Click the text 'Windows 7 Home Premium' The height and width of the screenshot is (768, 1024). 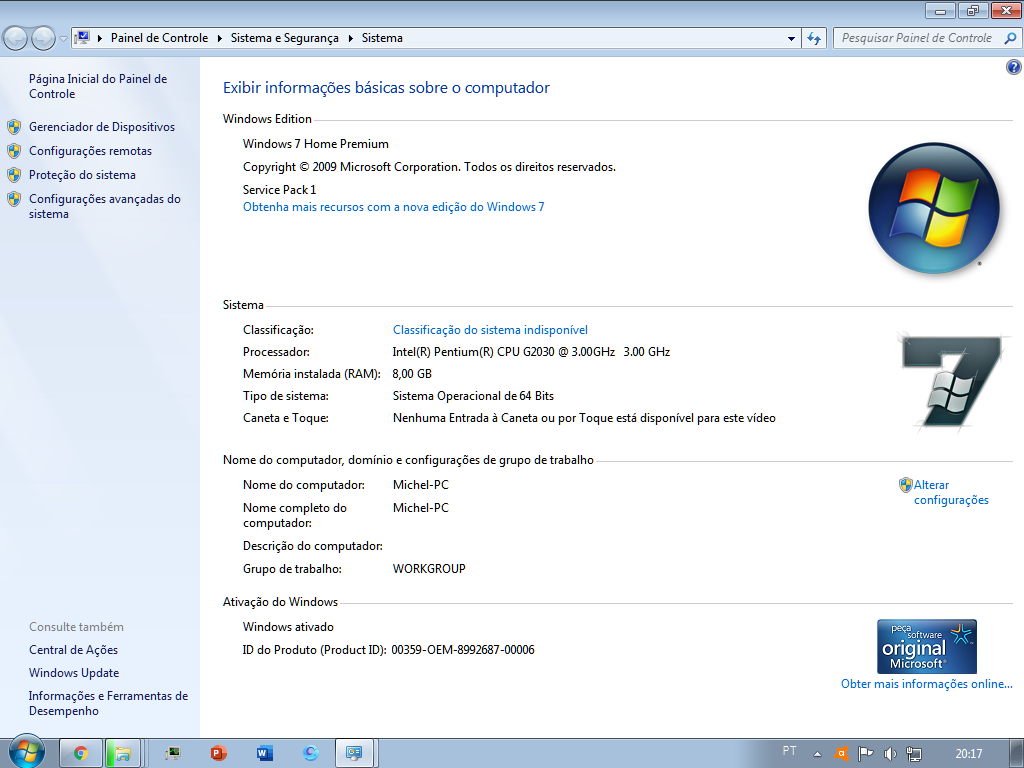coord(315,144)
